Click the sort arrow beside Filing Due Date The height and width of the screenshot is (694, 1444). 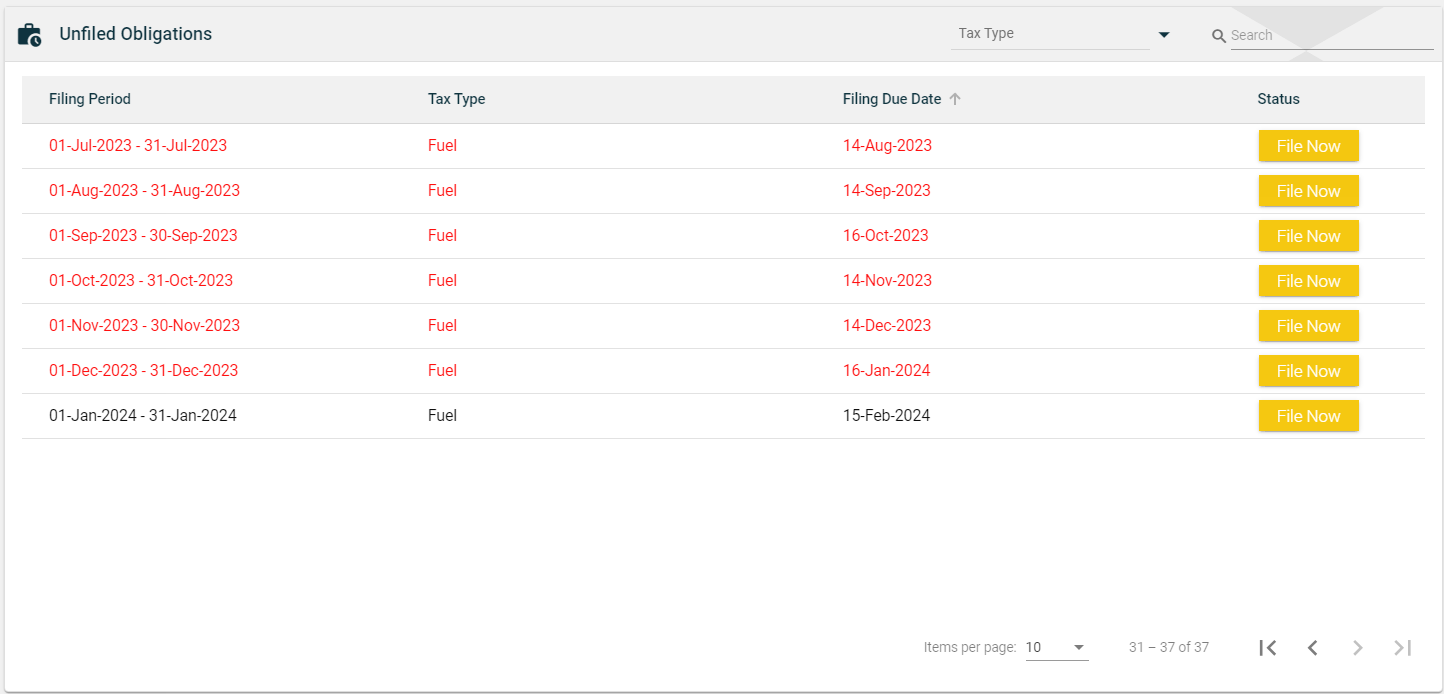coord(955,99)
